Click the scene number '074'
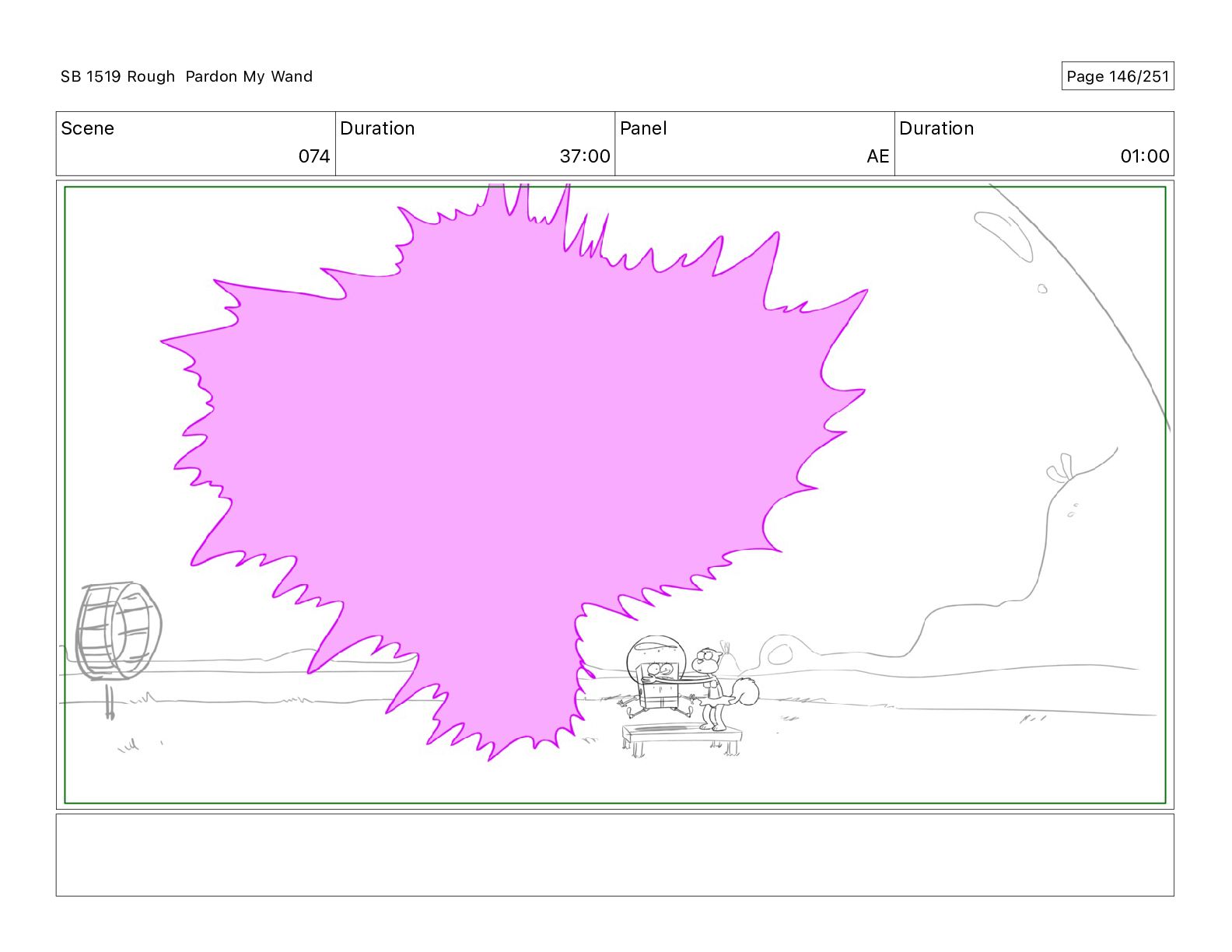Image resolution: width=1232 pixels, height=952 pixels. pyautogui.click(x=314, y=156)
